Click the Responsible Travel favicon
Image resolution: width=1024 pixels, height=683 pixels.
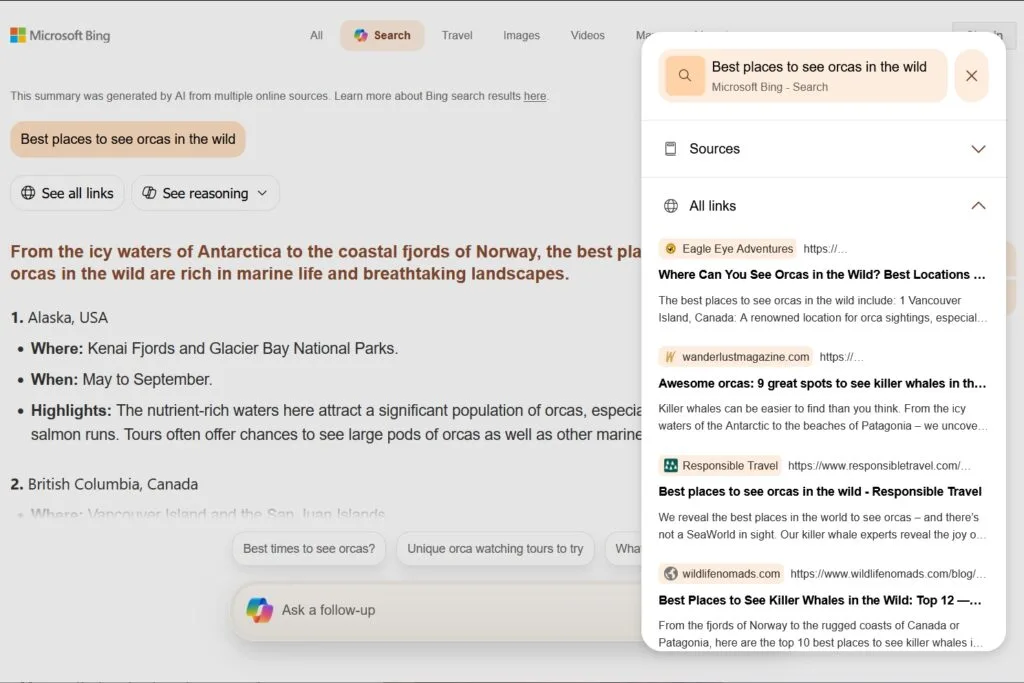click(670, 466)
